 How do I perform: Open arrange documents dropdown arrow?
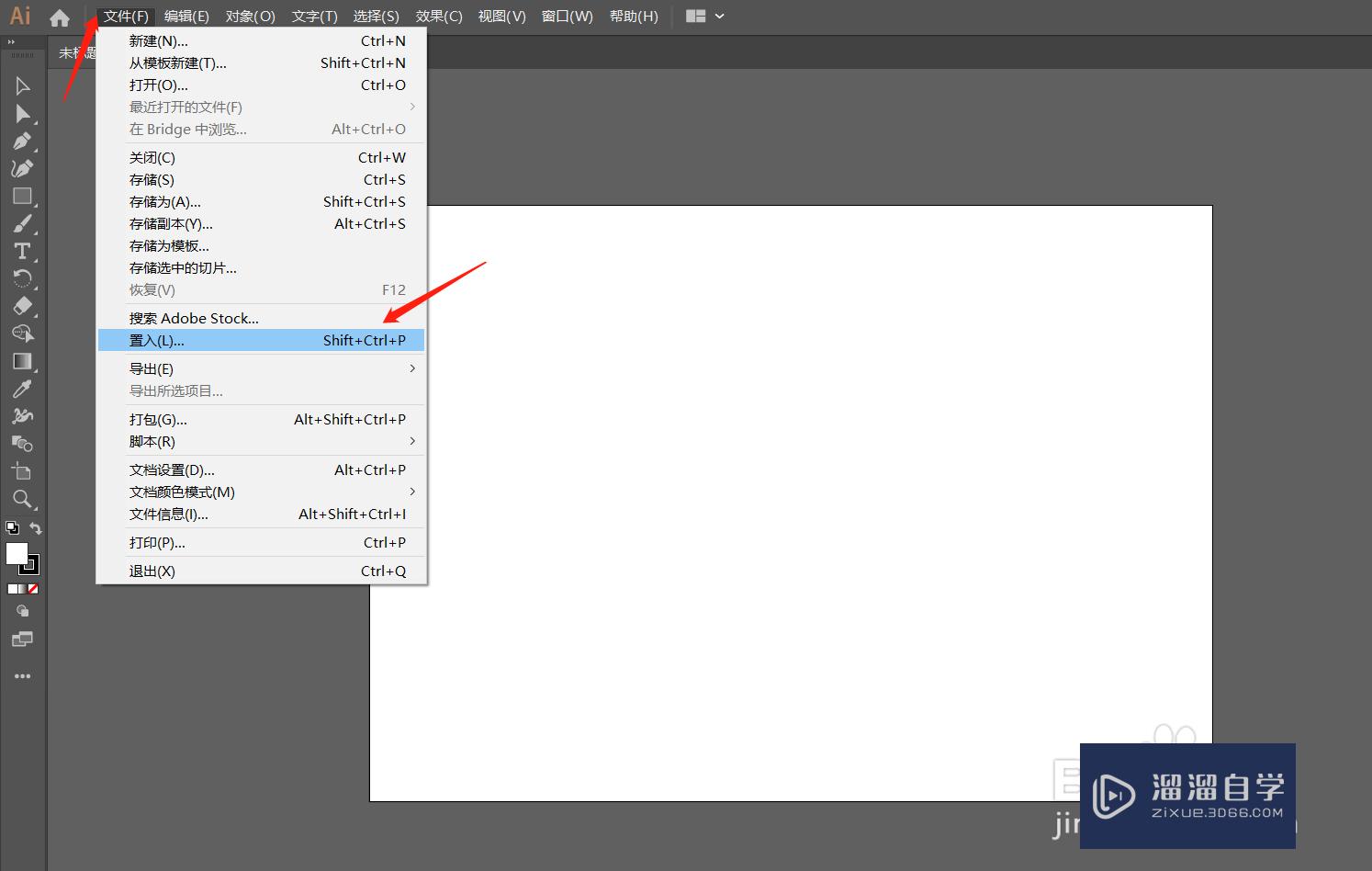[720, 17]
